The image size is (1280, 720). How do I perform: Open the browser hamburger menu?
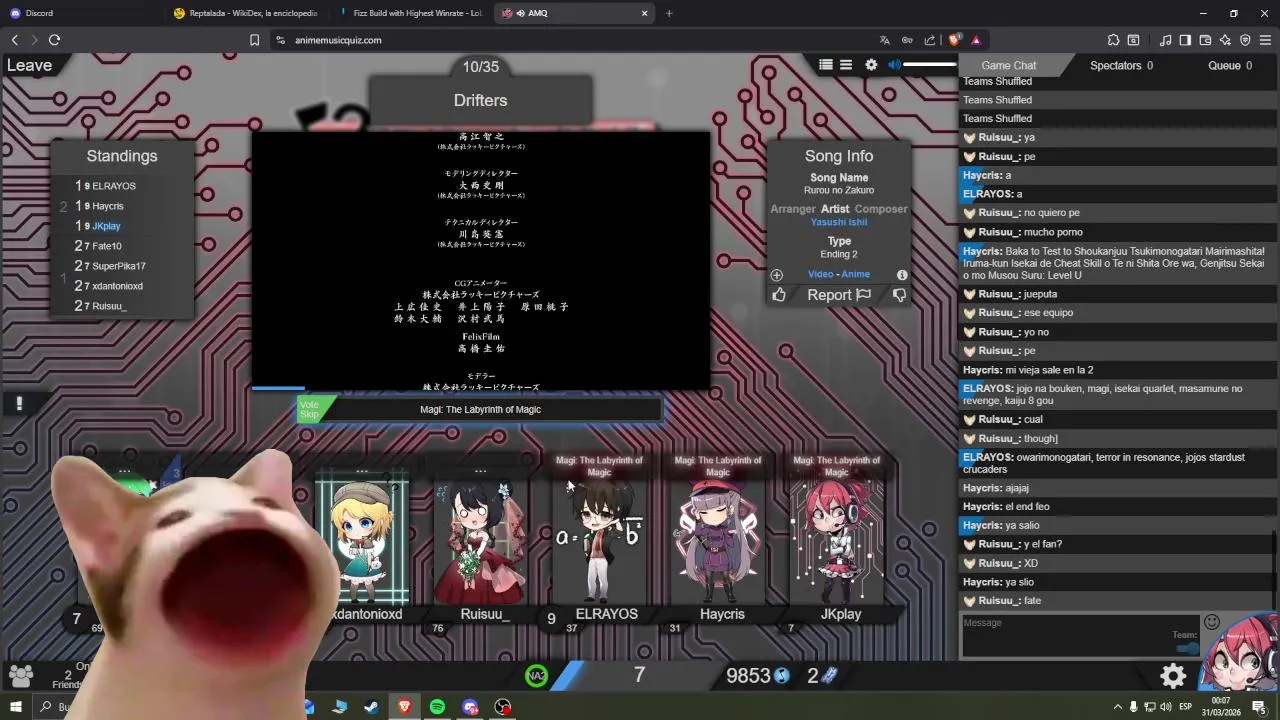[1265, 40]
